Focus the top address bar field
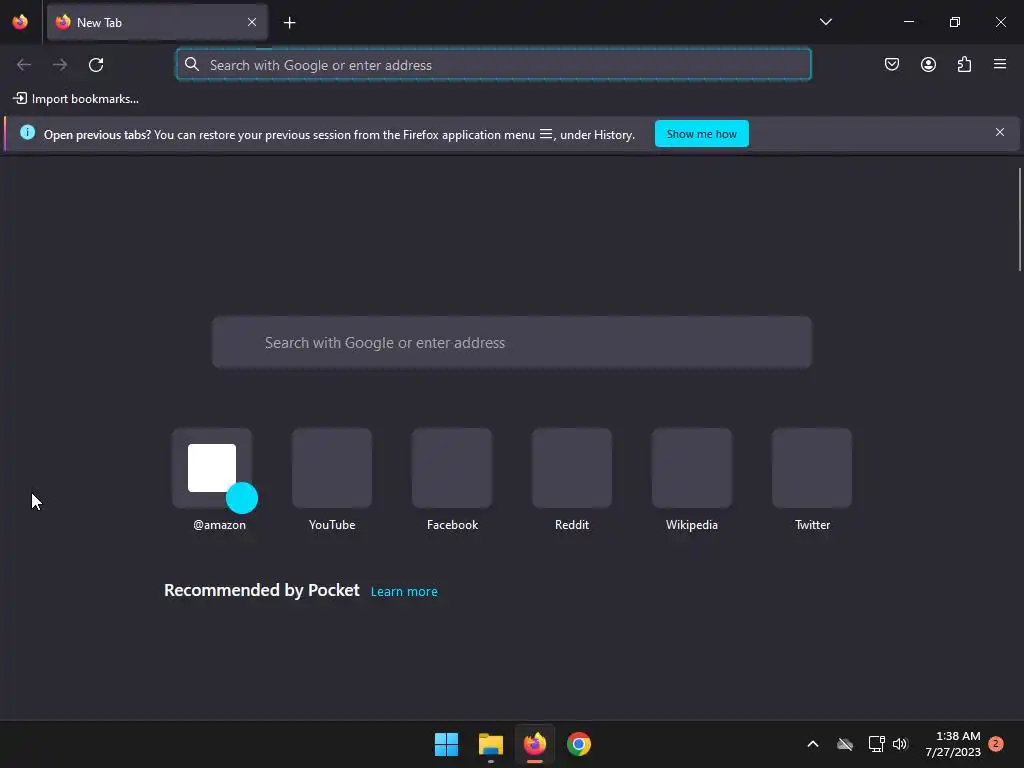The width and height of the screenshot is (1024, 768). (x=494, y=65)
